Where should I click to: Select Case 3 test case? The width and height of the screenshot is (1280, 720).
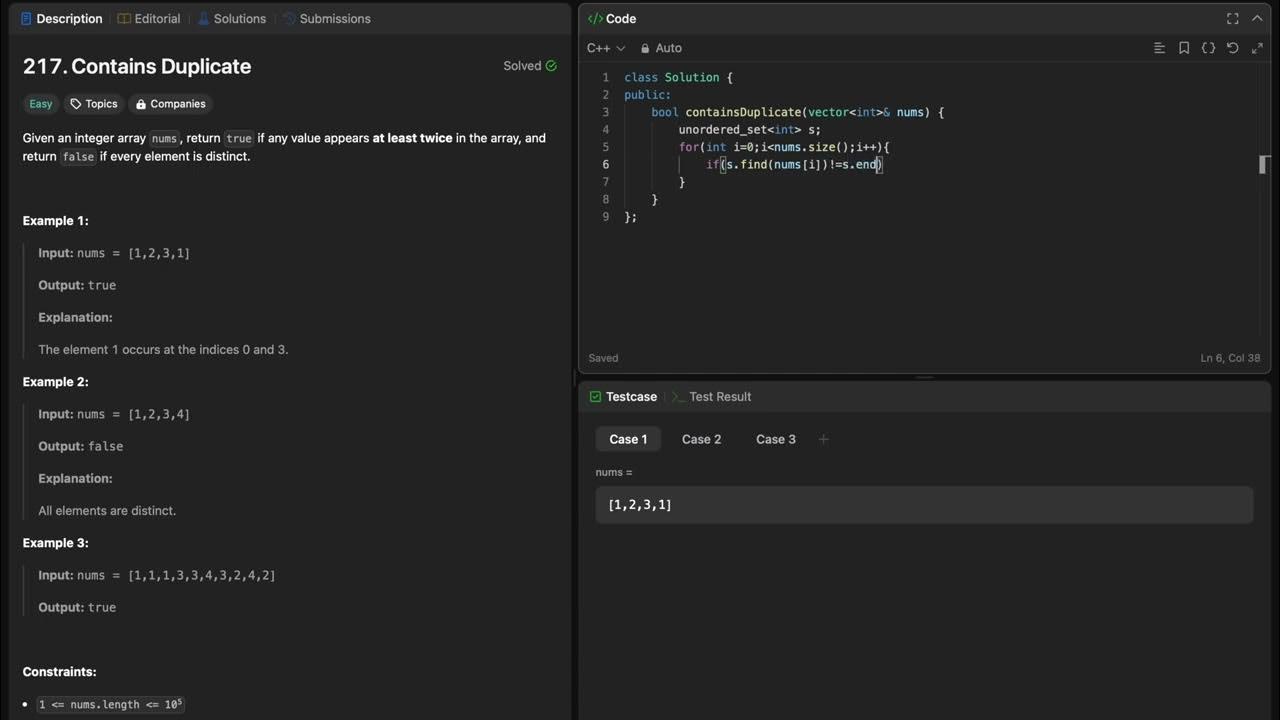point(775,439)
